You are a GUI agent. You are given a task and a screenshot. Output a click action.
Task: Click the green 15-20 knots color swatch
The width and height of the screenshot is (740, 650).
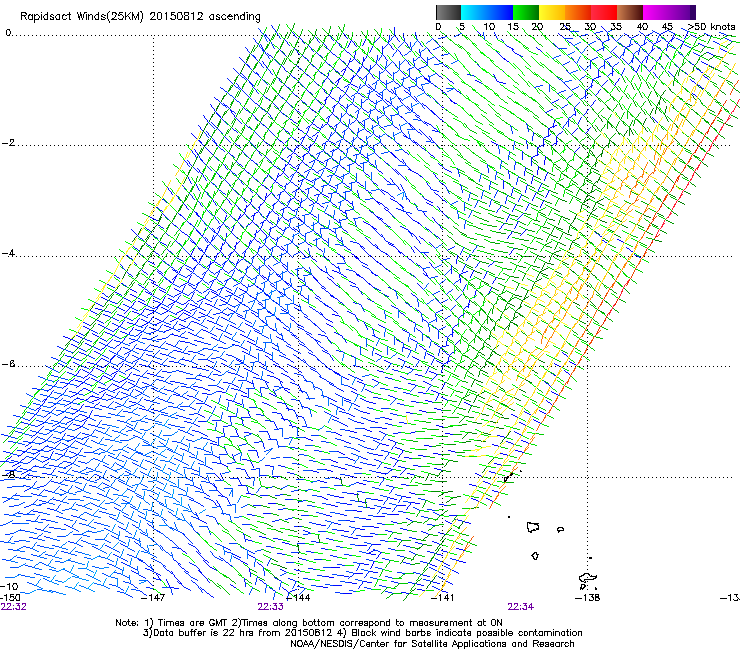[x=526, y=12]
